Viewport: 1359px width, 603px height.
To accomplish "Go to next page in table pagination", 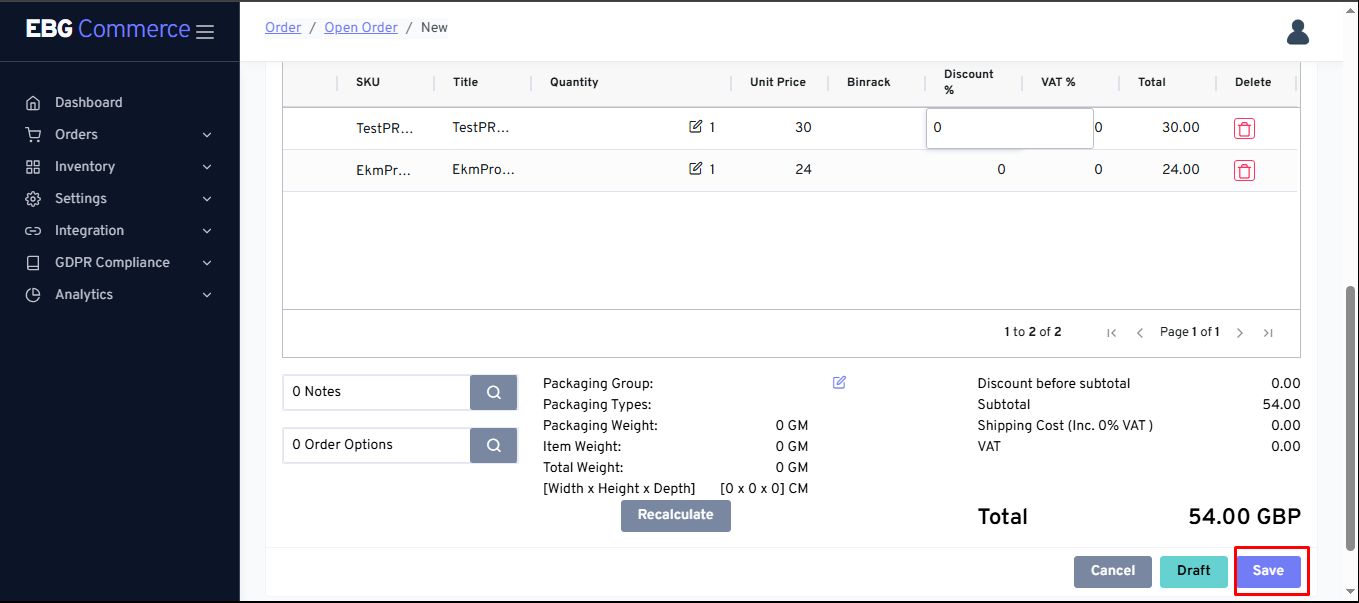I will (1239, 333).
